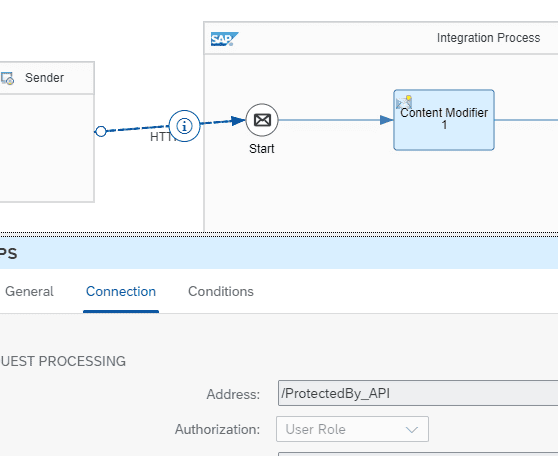Image resolution: width=558 pixels, height=456 pixels.
Task: Switch to the Connection tab
Action: (x=121, y=292)
